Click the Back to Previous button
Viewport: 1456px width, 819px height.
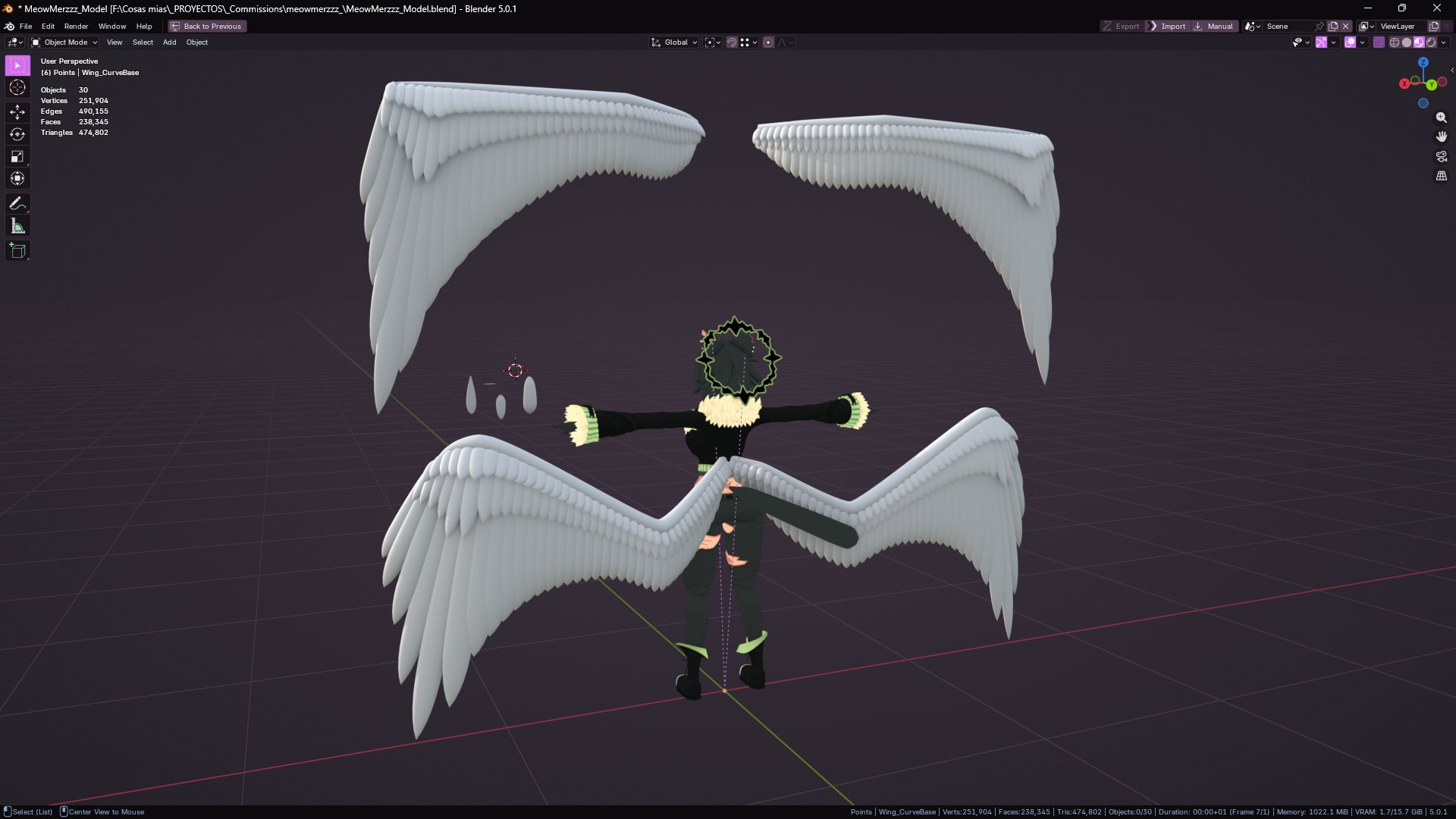206,26
